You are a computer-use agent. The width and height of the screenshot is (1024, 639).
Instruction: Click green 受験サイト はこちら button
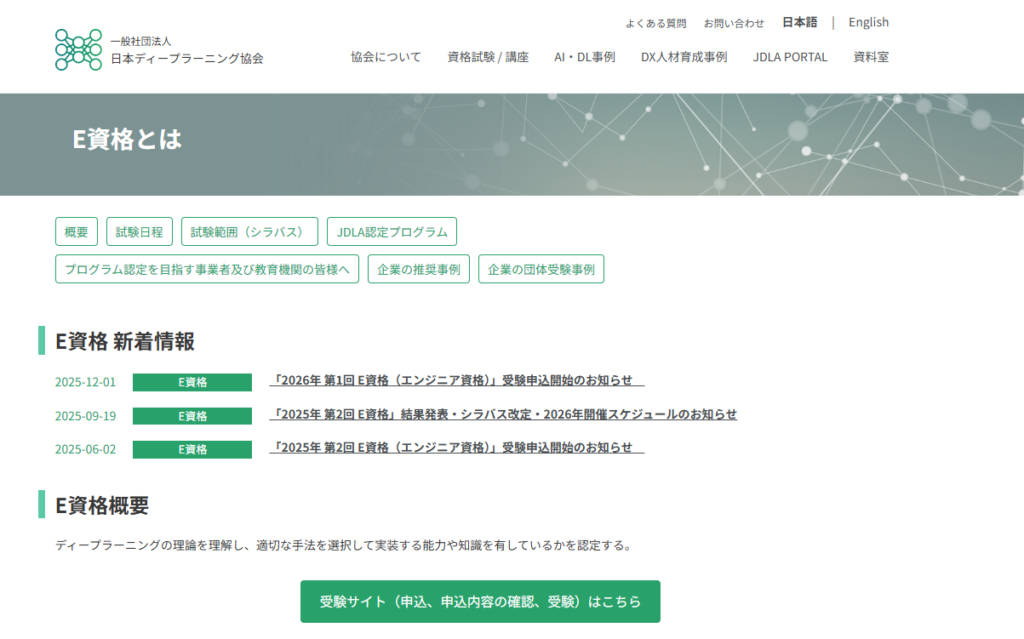pyautogui.click(x=480, y=602)
